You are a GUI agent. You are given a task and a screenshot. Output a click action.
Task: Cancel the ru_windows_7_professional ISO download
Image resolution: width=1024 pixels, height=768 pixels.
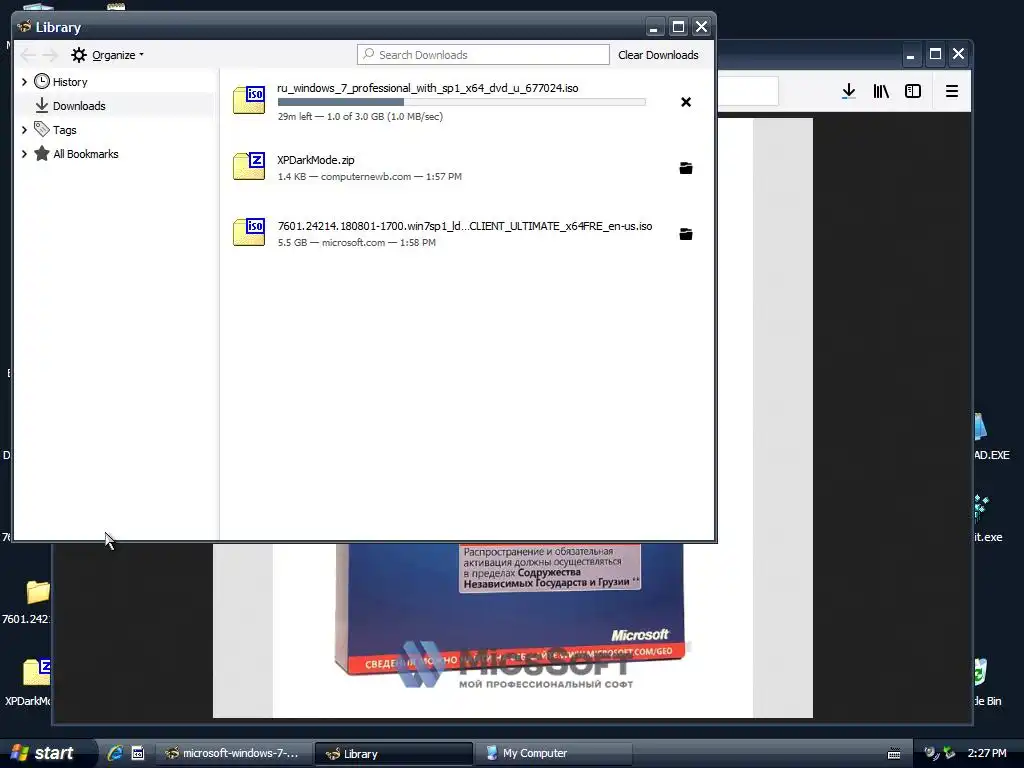click(x=686, y=102)
